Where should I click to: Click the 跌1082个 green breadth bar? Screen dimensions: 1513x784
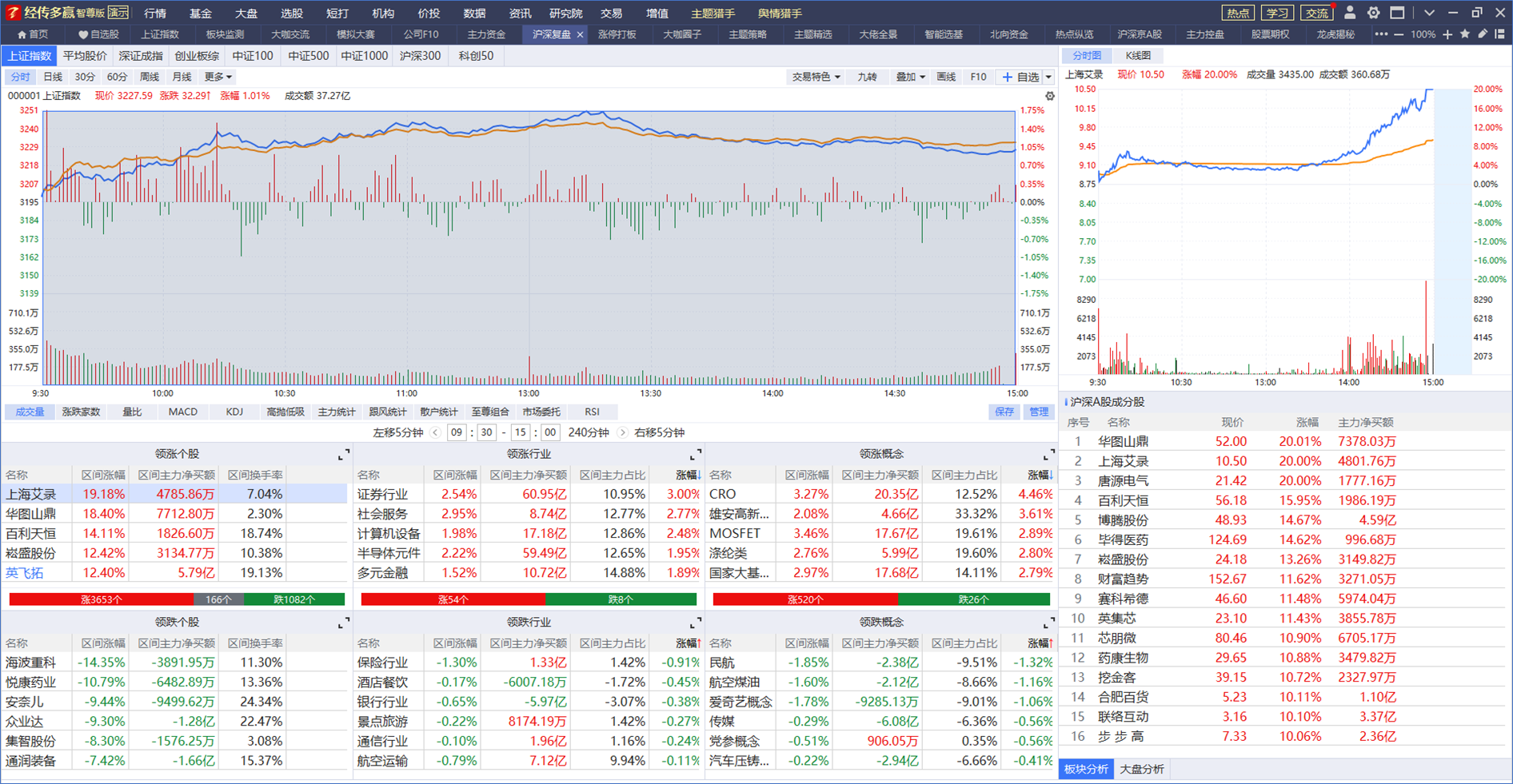(294, 599)
